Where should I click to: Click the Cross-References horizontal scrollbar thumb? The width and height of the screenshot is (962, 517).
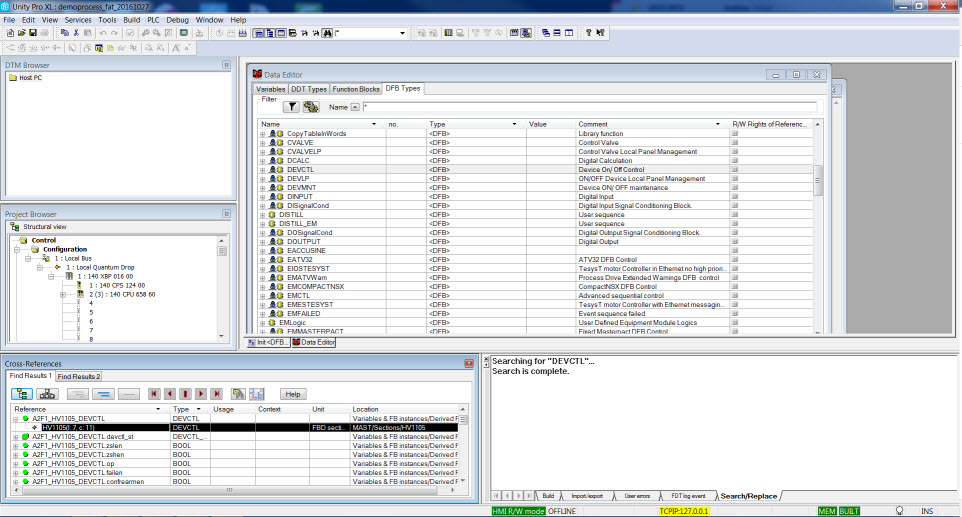229,490
